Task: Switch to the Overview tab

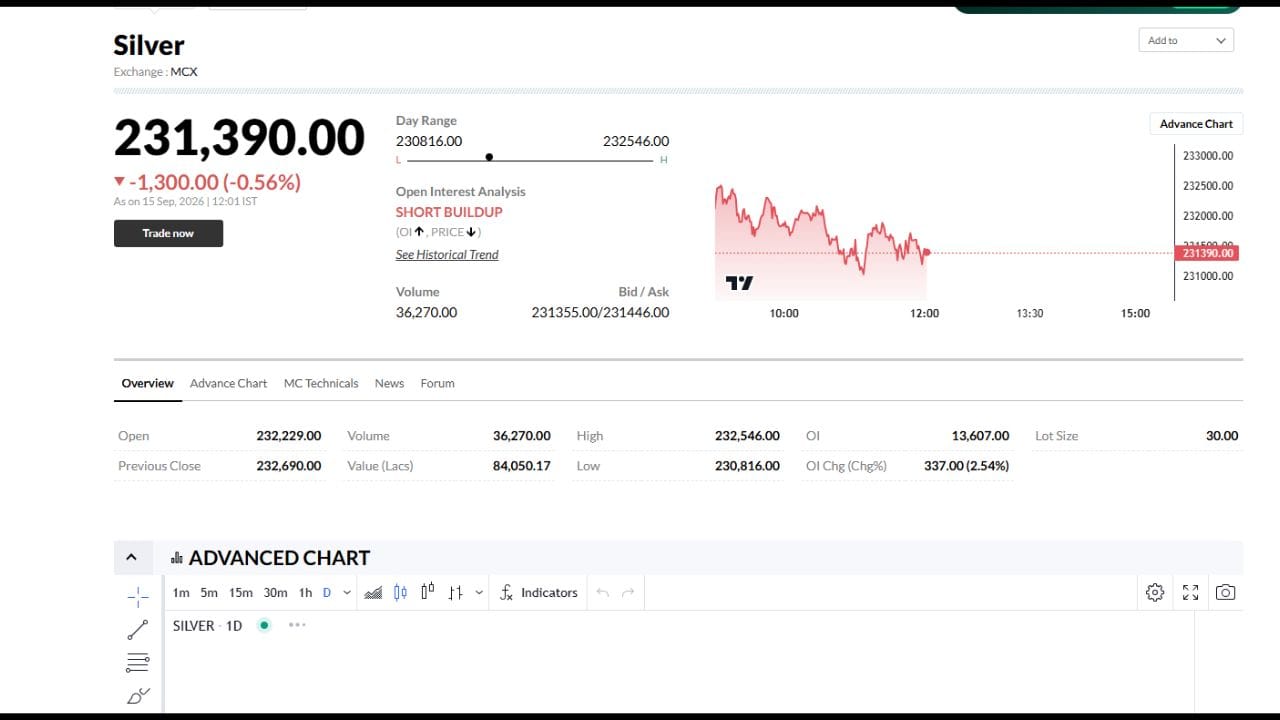Action: click(x=148, y=383)
